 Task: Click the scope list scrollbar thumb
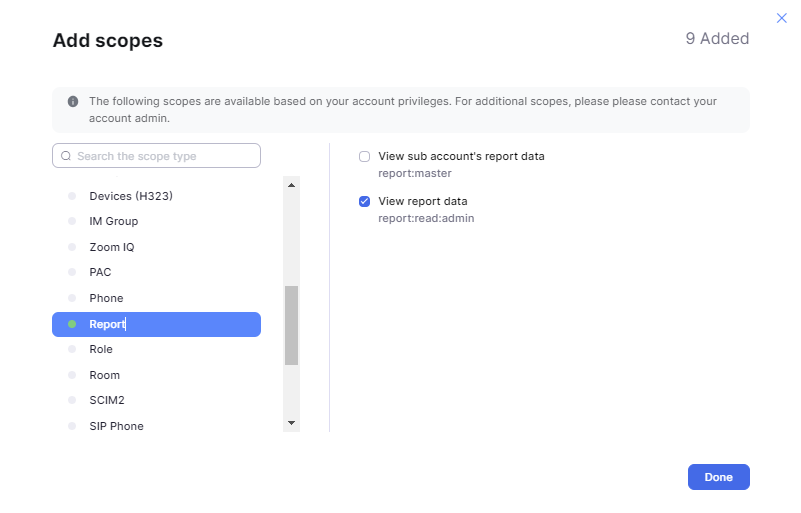(291, 325)
